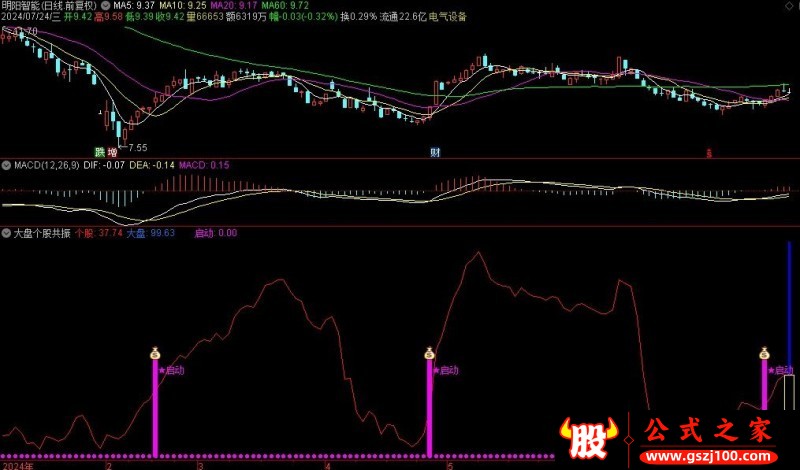Click the MA20 magenta legend value
This screenshot has height=470, width=800.
point(226,5)
